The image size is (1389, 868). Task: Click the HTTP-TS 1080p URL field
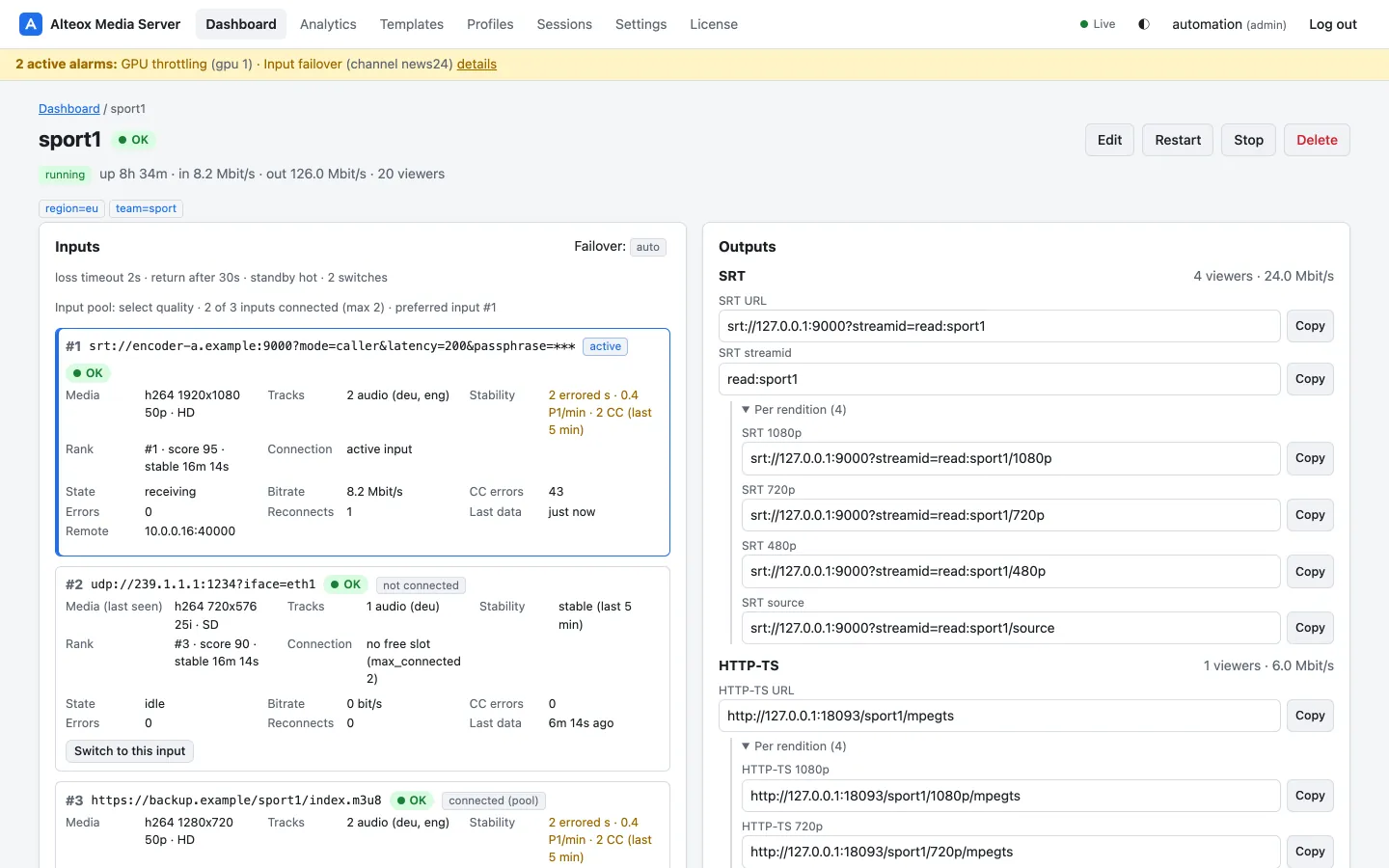[x=1011, y=796]
